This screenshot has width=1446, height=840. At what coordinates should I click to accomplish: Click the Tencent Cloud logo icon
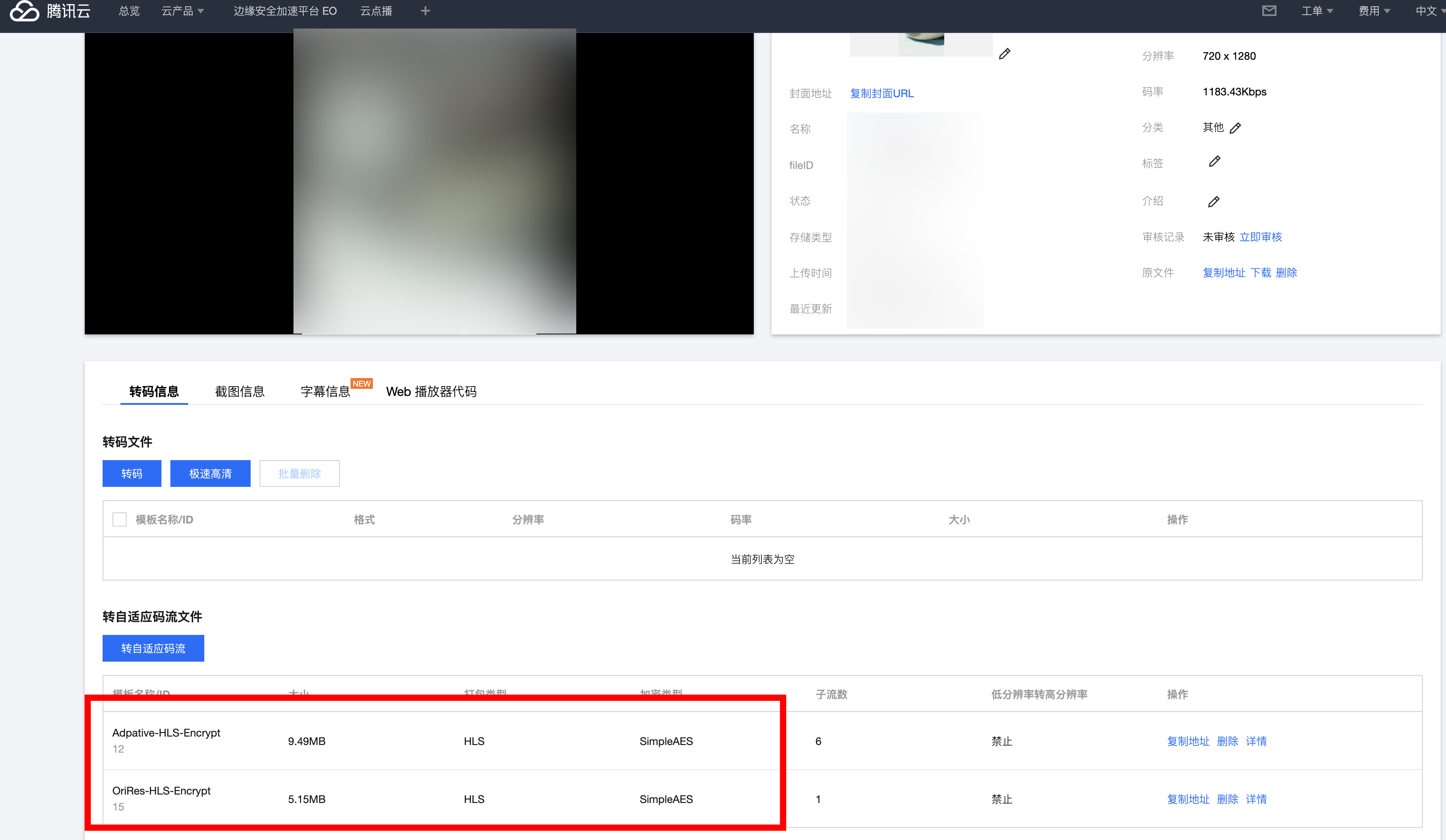tap(24, 11)
